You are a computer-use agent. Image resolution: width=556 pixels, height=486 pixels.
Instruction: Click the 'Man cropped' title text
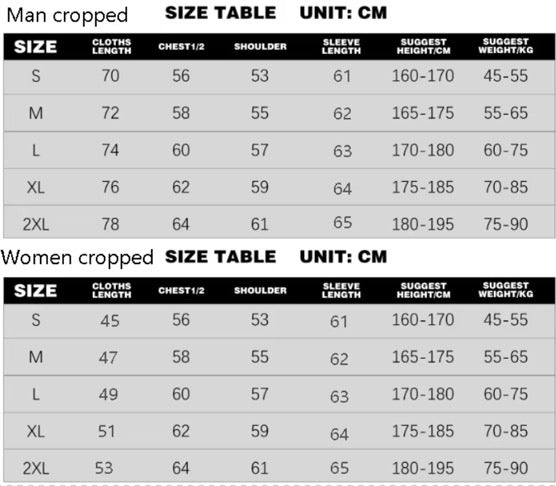[67, 16]
